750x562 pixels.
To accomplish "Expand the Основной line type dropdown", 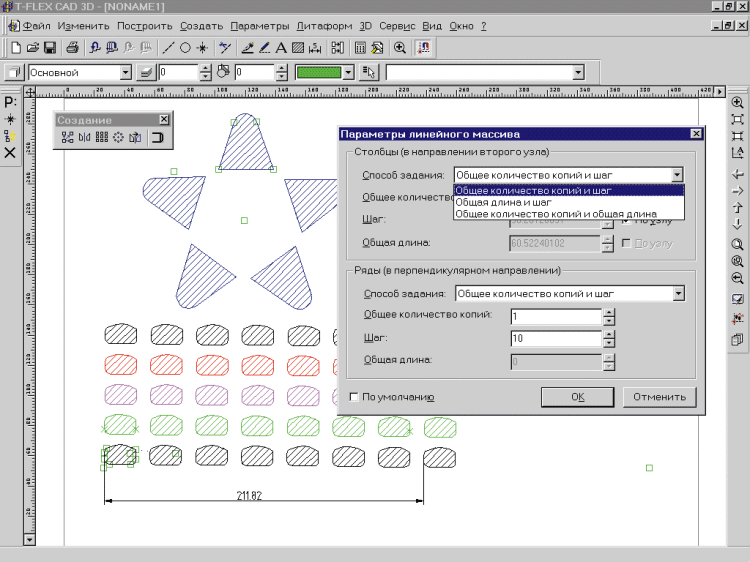I will [125, 72].
